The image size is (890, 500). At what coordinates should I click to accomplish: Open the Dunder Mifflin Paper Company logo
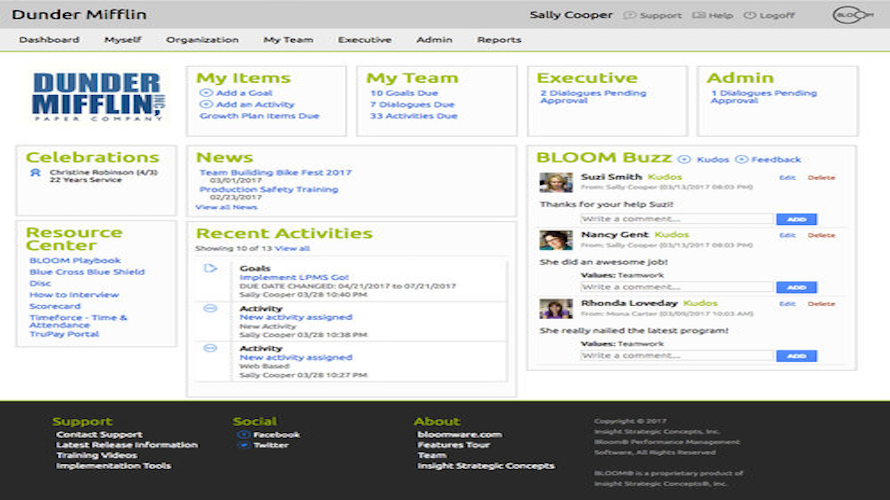pos(98,96)
